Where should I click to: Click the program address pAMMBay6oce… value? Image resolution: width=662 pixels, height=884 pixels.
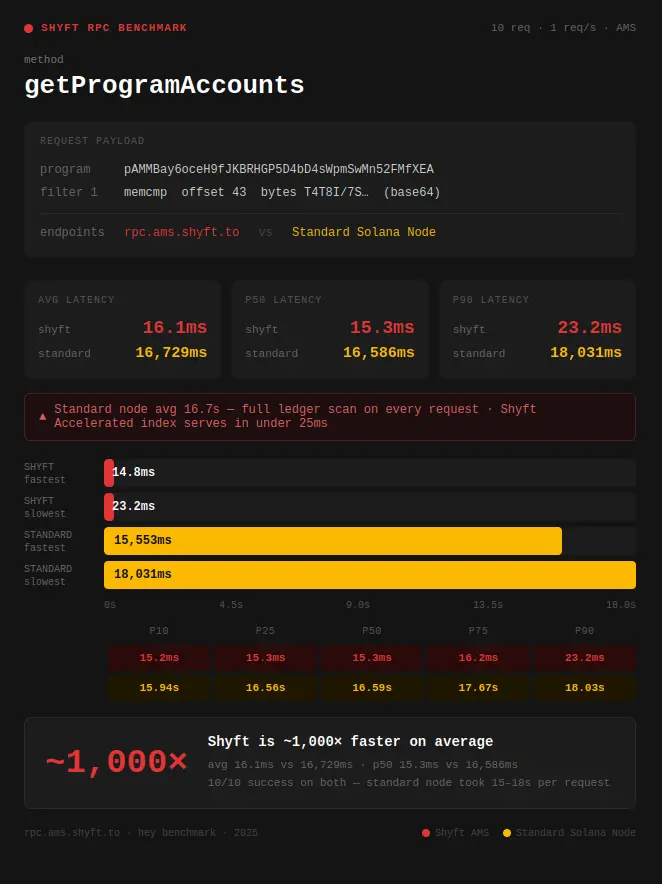279,169
